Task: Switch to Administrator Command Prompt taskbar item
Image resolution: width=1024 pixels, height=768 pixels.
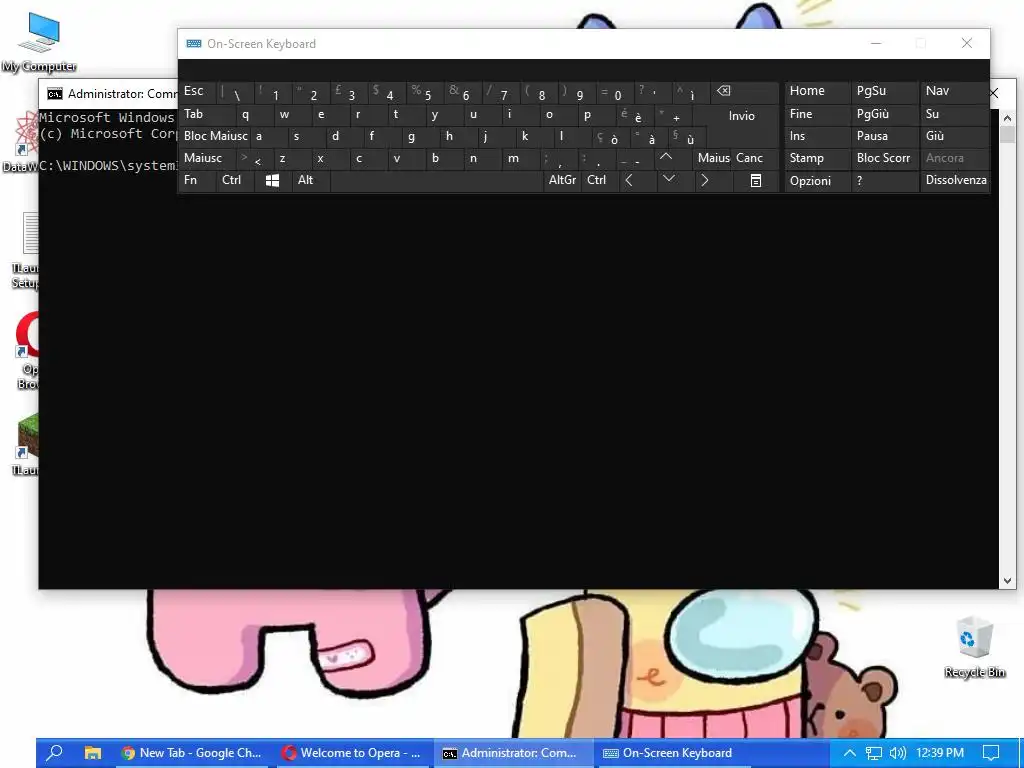Action: (513, 753)
